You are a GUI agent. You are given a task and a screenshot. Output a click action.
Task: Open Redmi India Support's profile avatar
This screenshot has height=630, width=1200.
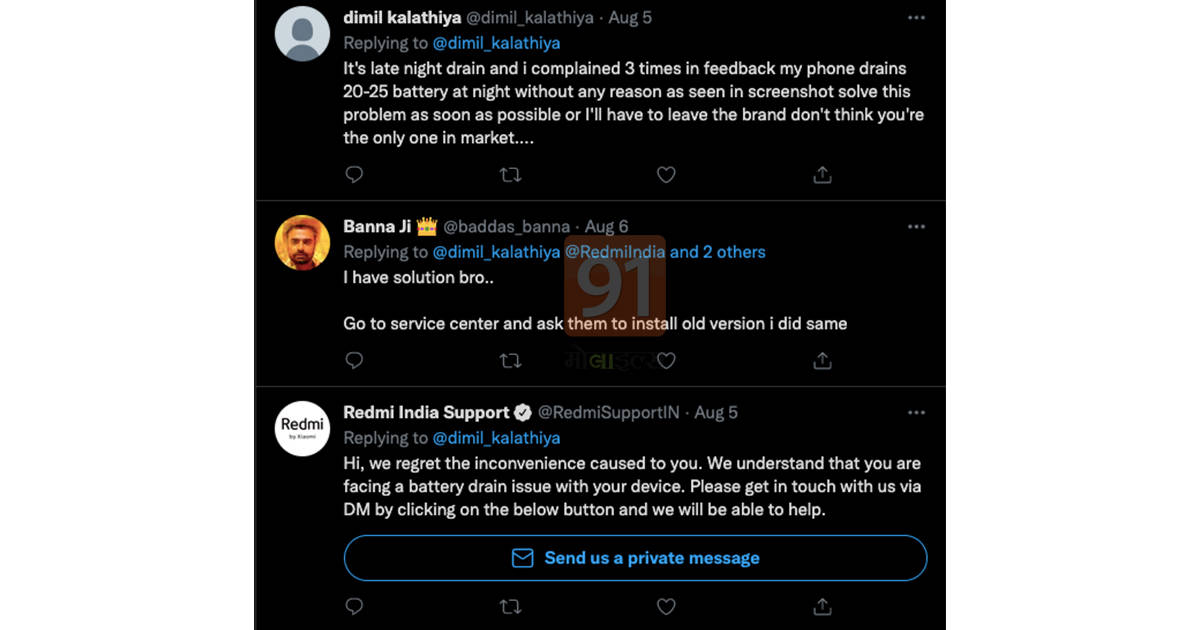(302, 428)
